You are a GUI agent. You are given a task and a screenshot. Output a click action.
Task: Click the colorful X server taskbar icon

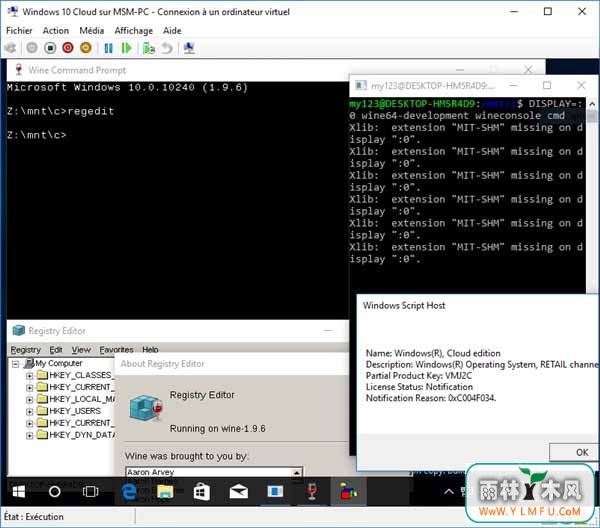(x=349, y=492)
